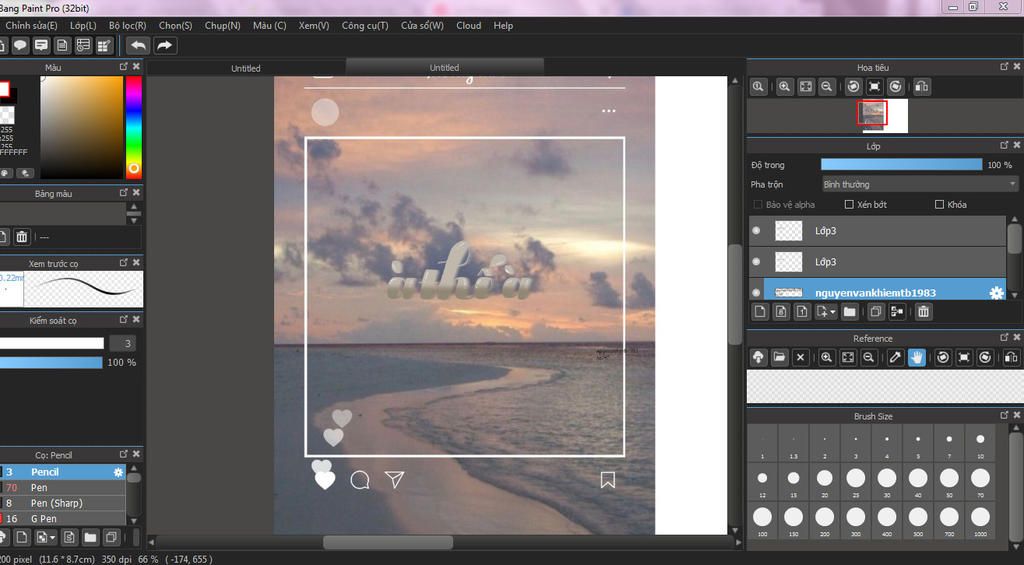Zoom out the Hoa tiêu navigator

point(827,86)
